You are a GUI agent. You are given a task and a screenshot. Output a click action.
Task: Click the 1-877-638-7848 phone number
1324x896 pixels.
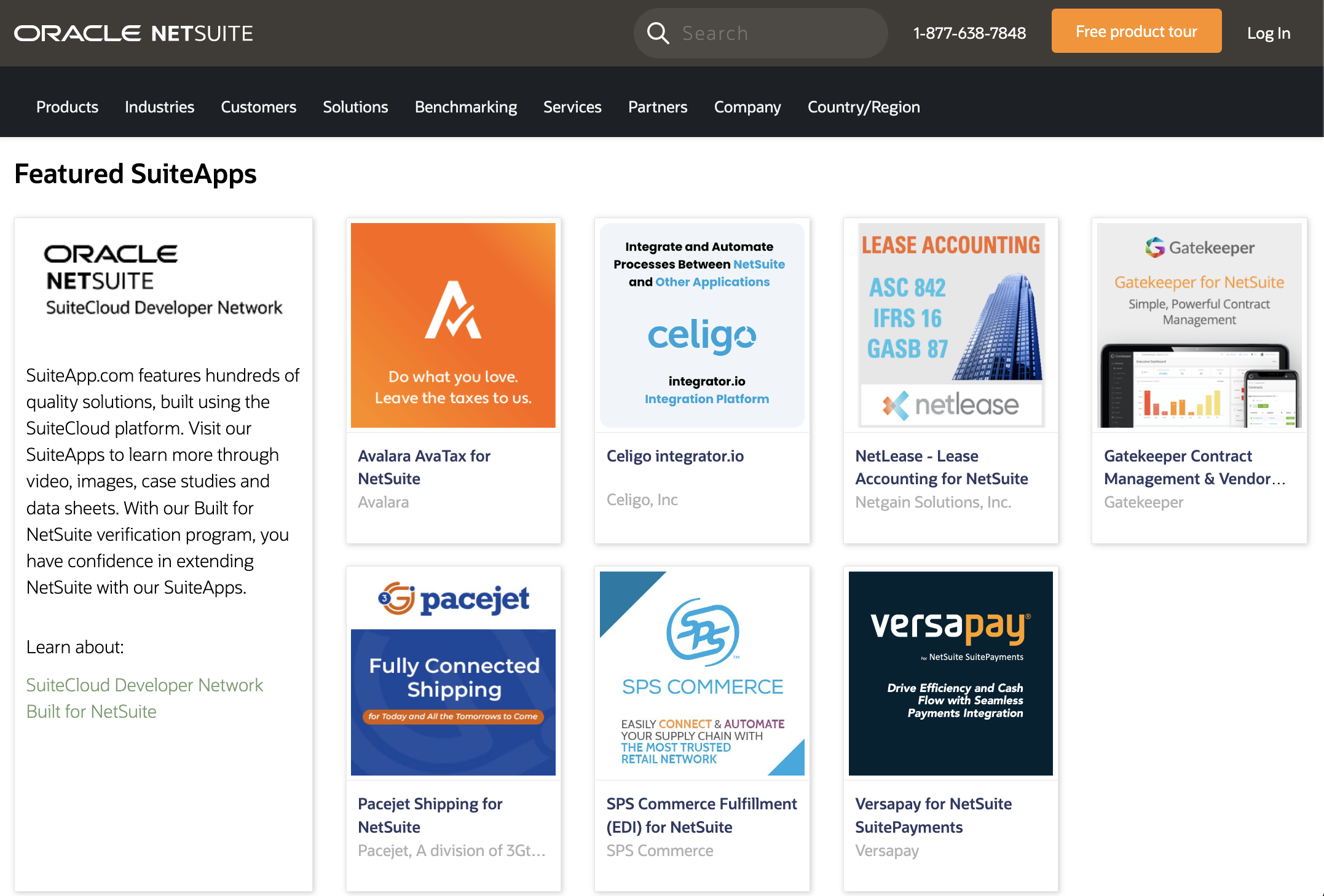(970, 33)
